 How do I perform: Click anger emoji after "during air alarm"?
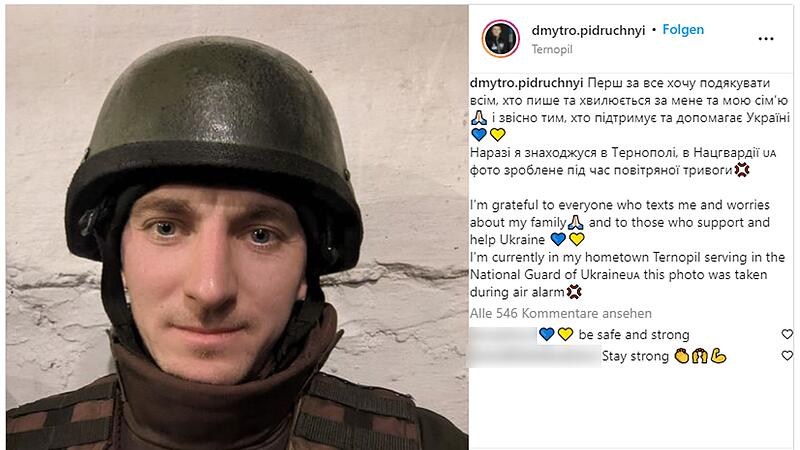pyautogui.click(x=574, y=292)
